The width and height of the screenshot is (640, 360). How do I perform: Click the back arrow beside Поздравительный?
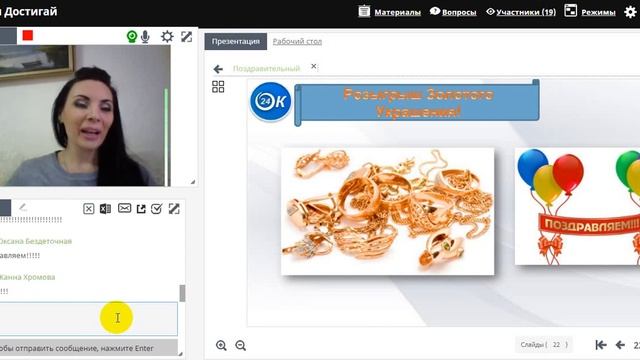(218, 69)
